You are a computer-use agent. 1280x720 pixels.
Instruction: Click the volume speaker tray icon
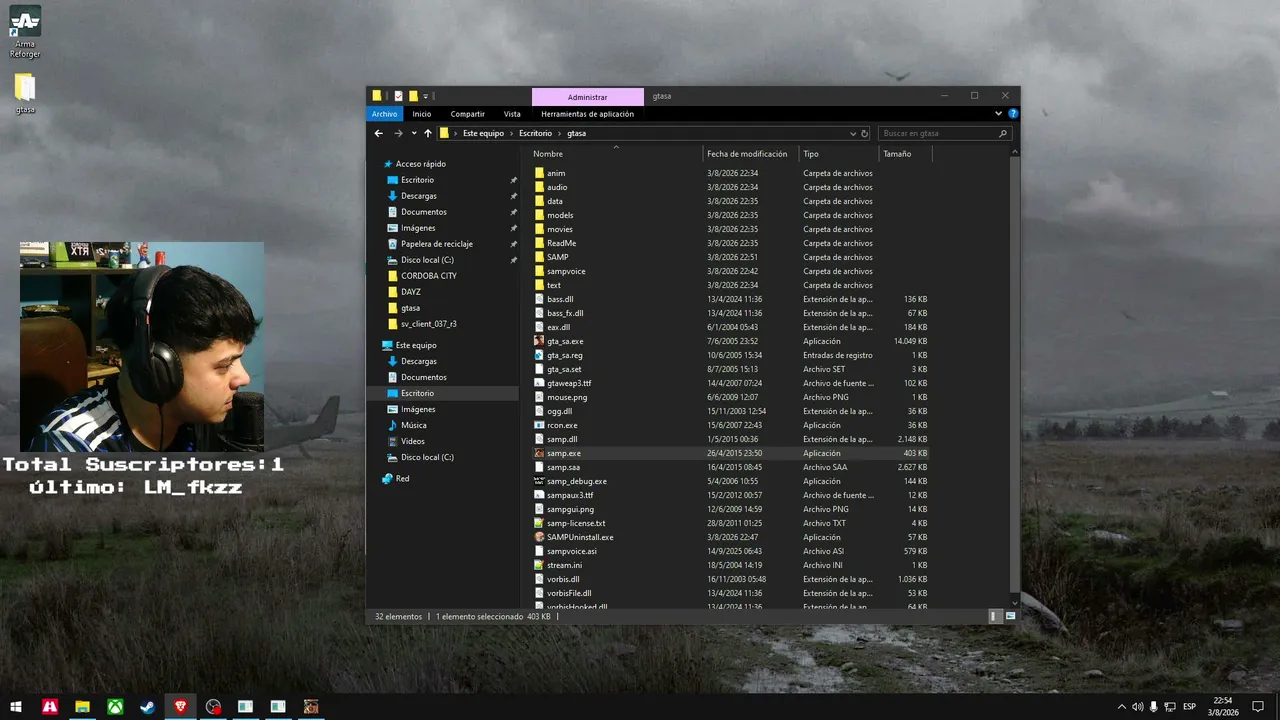pyautogui.click(x=1137, y=706)
